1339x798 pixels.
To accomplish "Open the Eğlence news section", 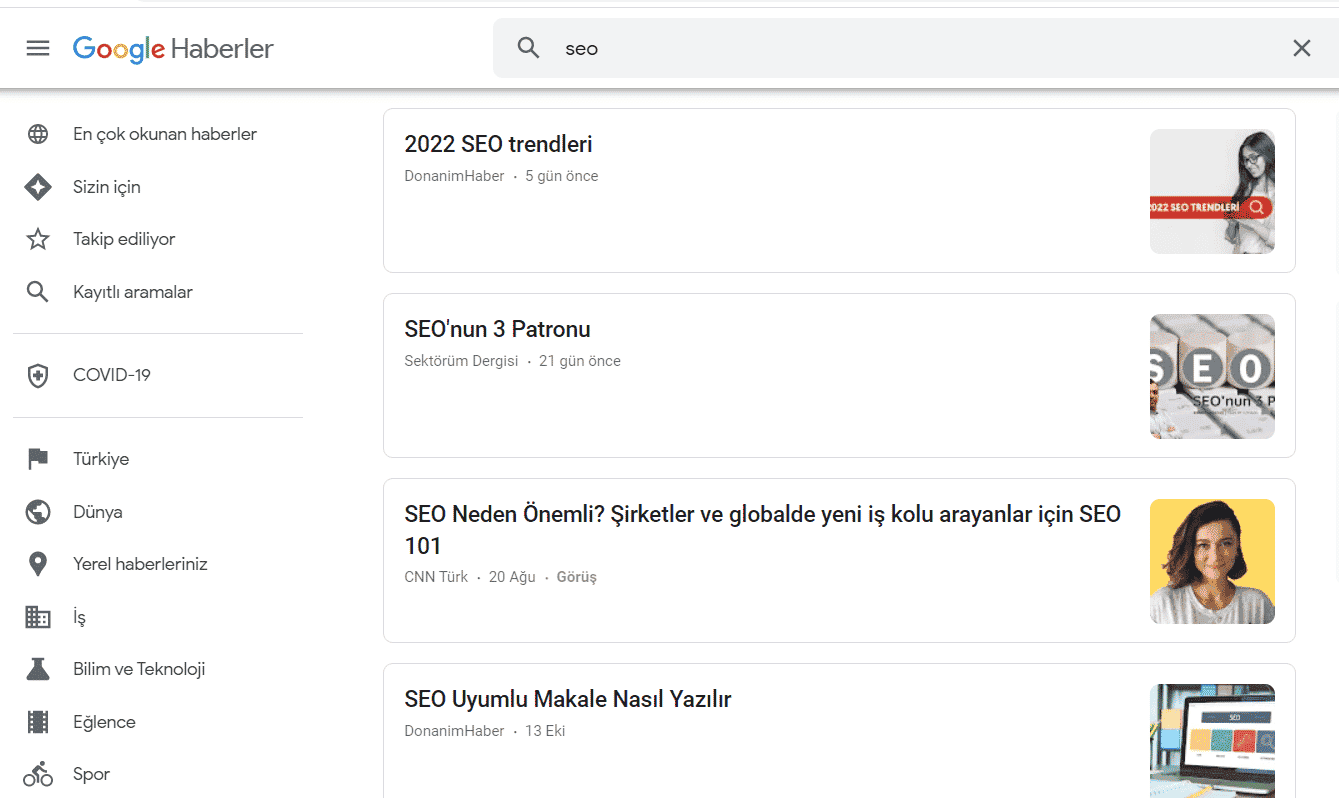I will [104, 722].
